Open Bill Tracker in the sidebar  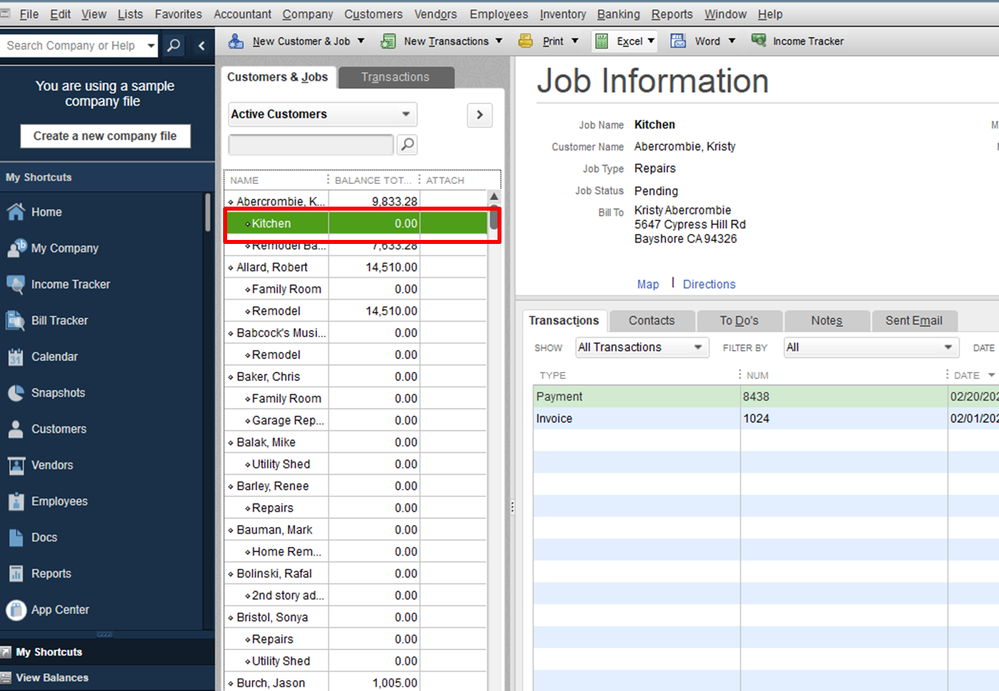coord(59,321)
